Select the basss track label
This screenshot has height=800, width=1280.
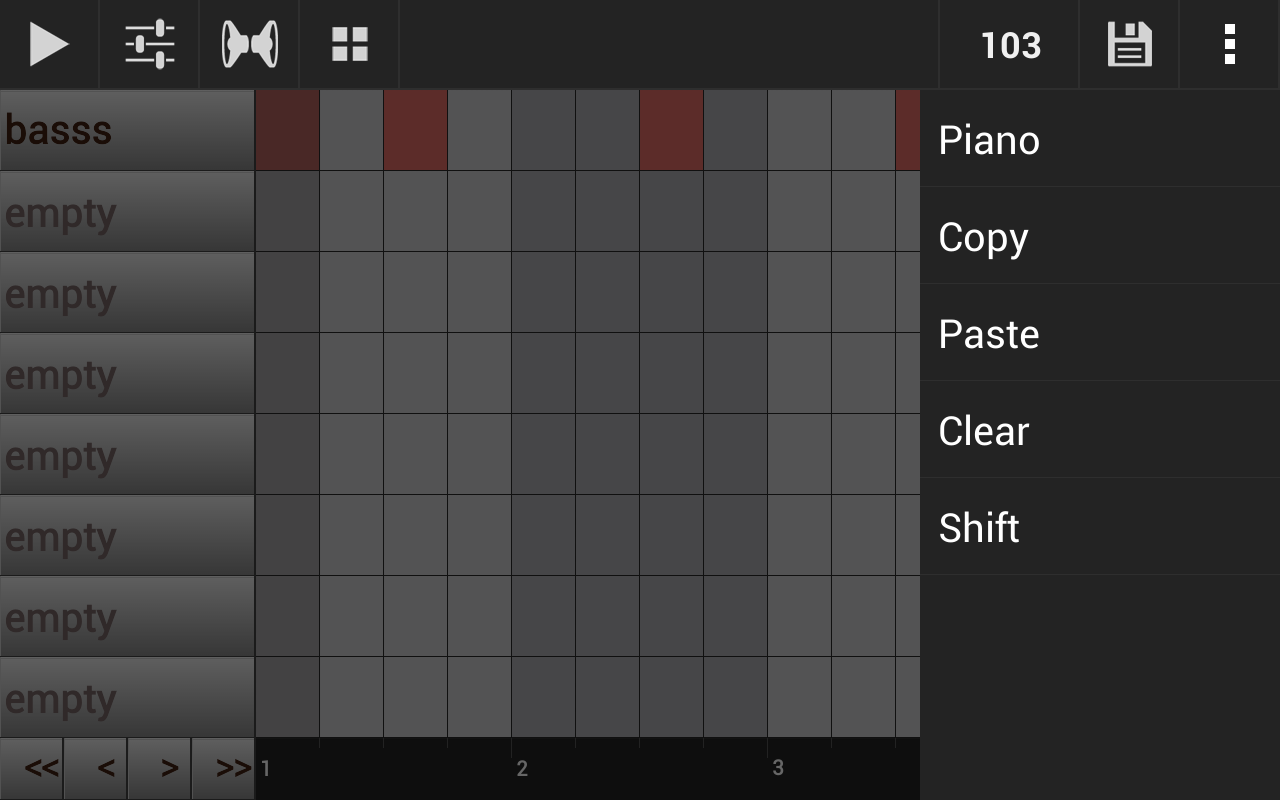tap(127, 129)
